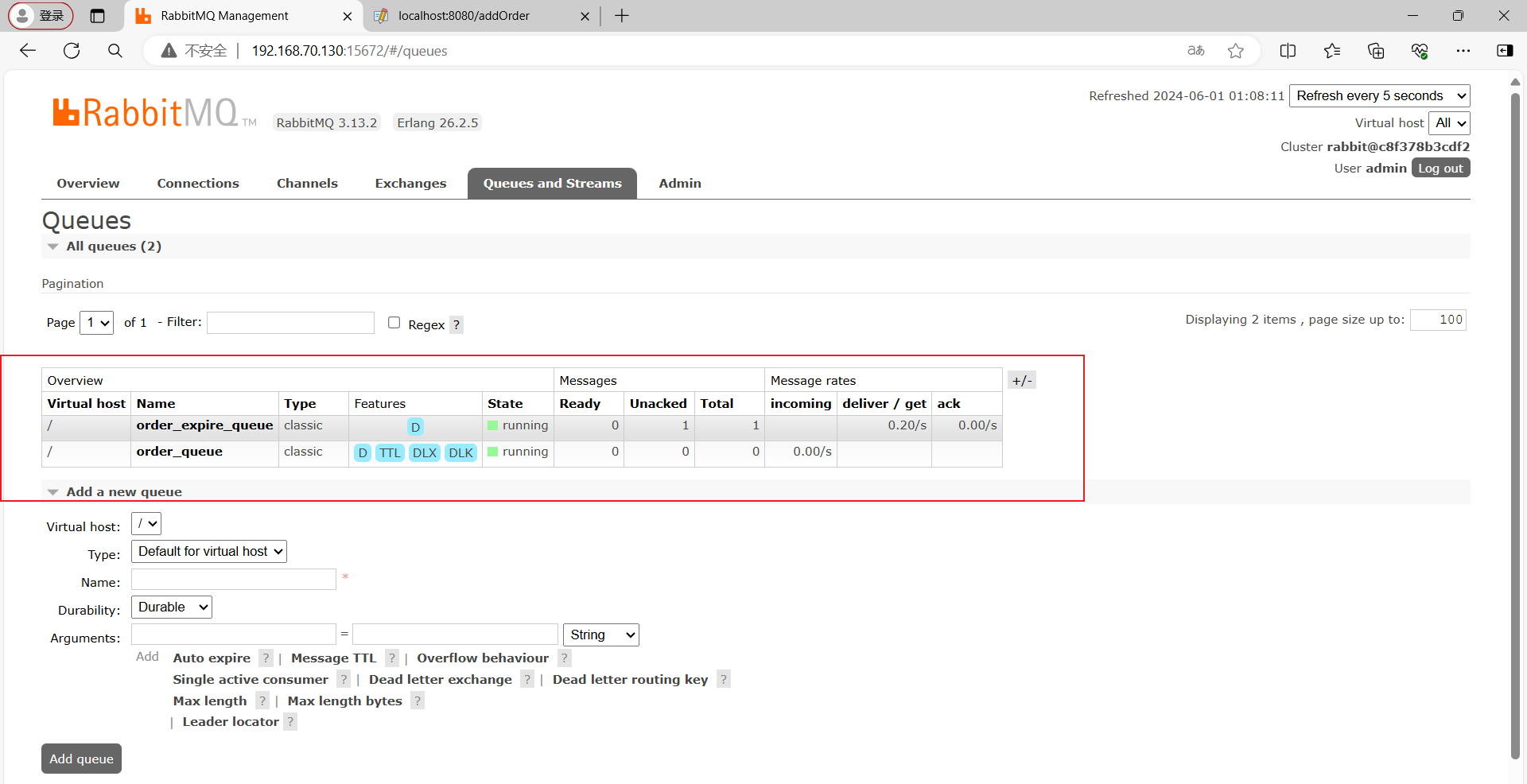1527x784 pixels.
Task: Open the favorites list icon
Action: [1332, 51]
